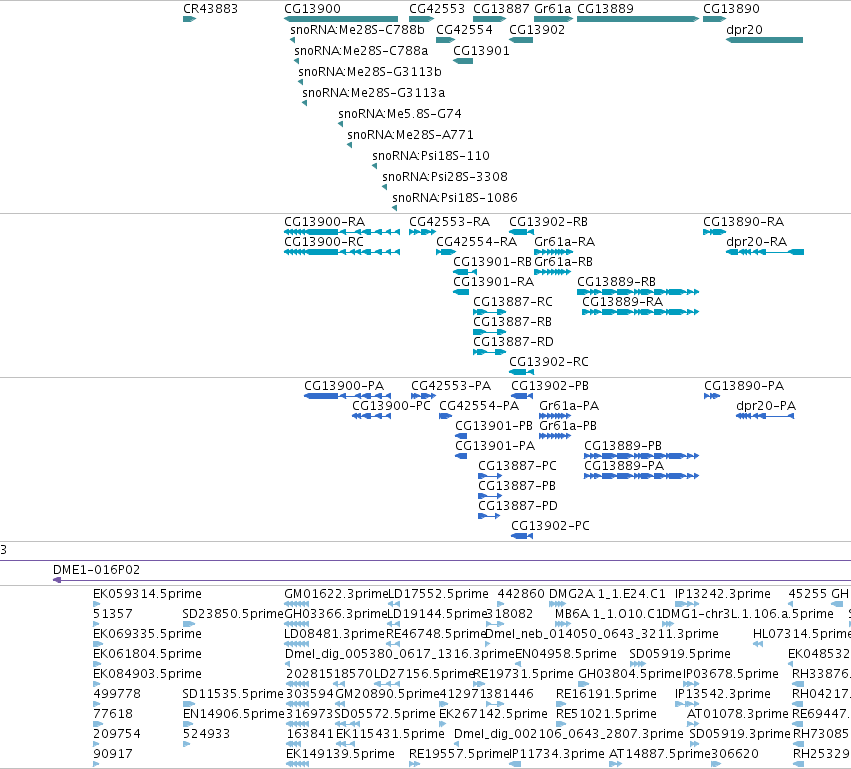Select the CG13900 gene label in top track

point(312,9)
